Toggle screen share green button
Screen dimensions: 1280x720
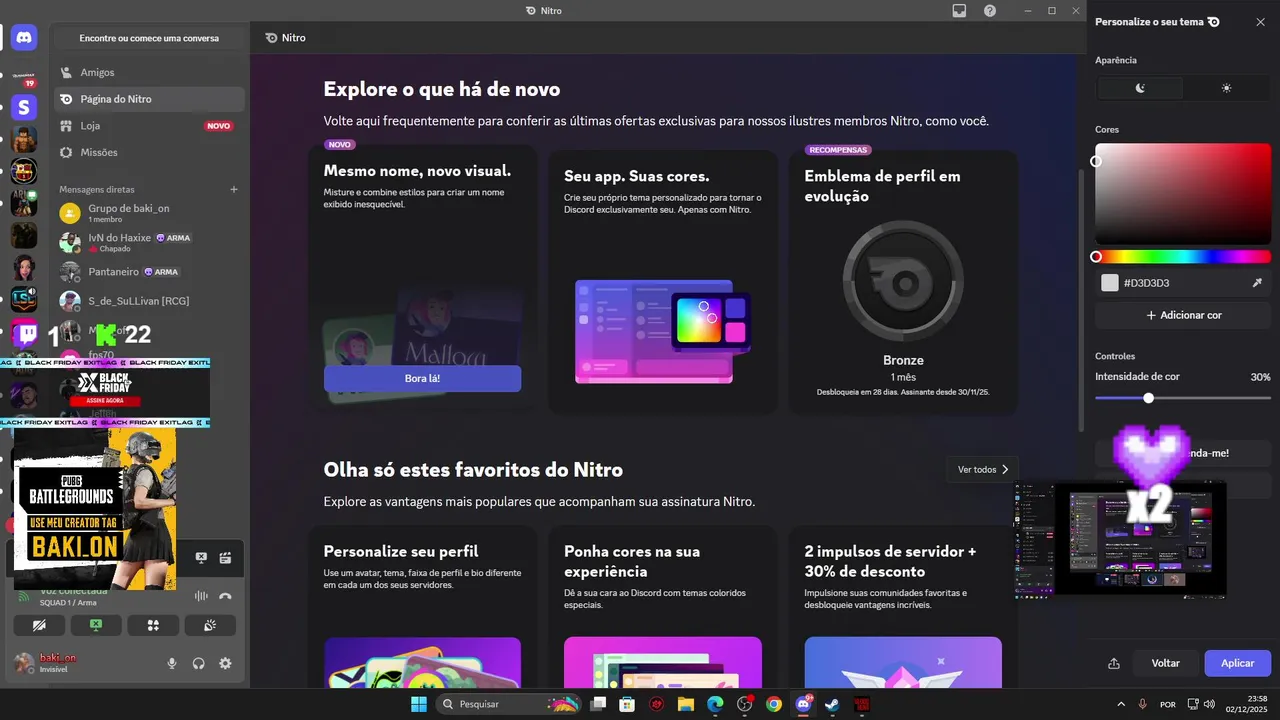96,625
